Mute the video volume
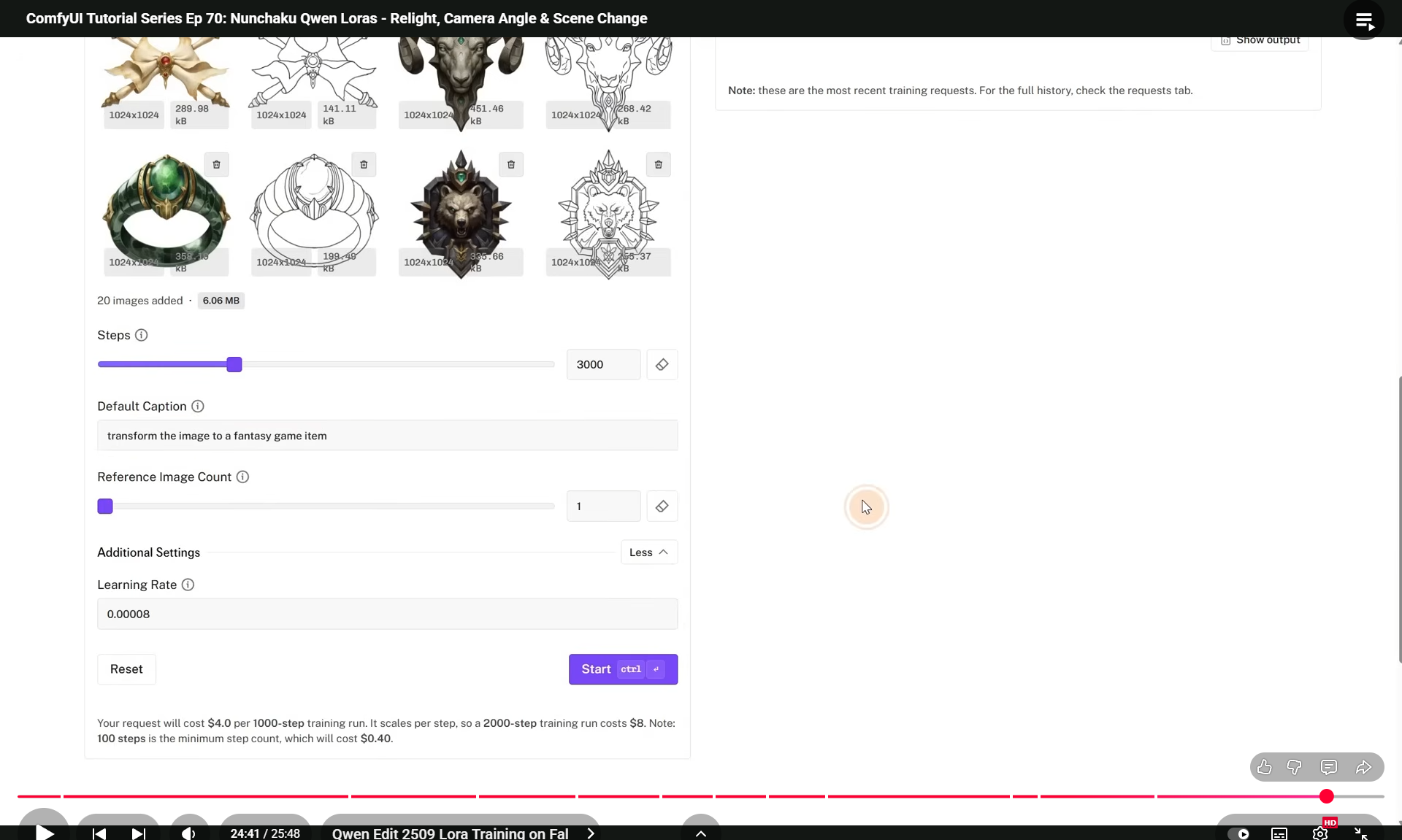 pyautogui.click(x=188, y=833)
